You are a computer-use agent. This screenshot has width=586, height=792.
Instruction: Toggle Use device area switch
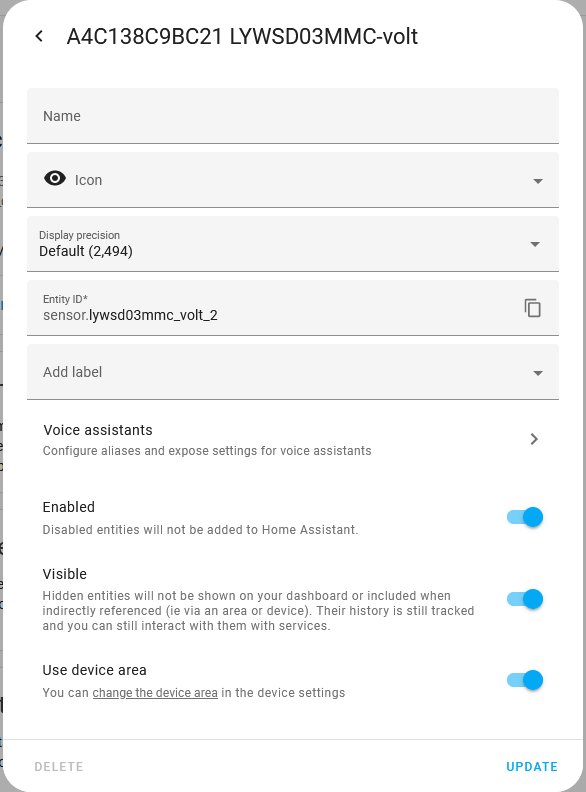point(525,680)
